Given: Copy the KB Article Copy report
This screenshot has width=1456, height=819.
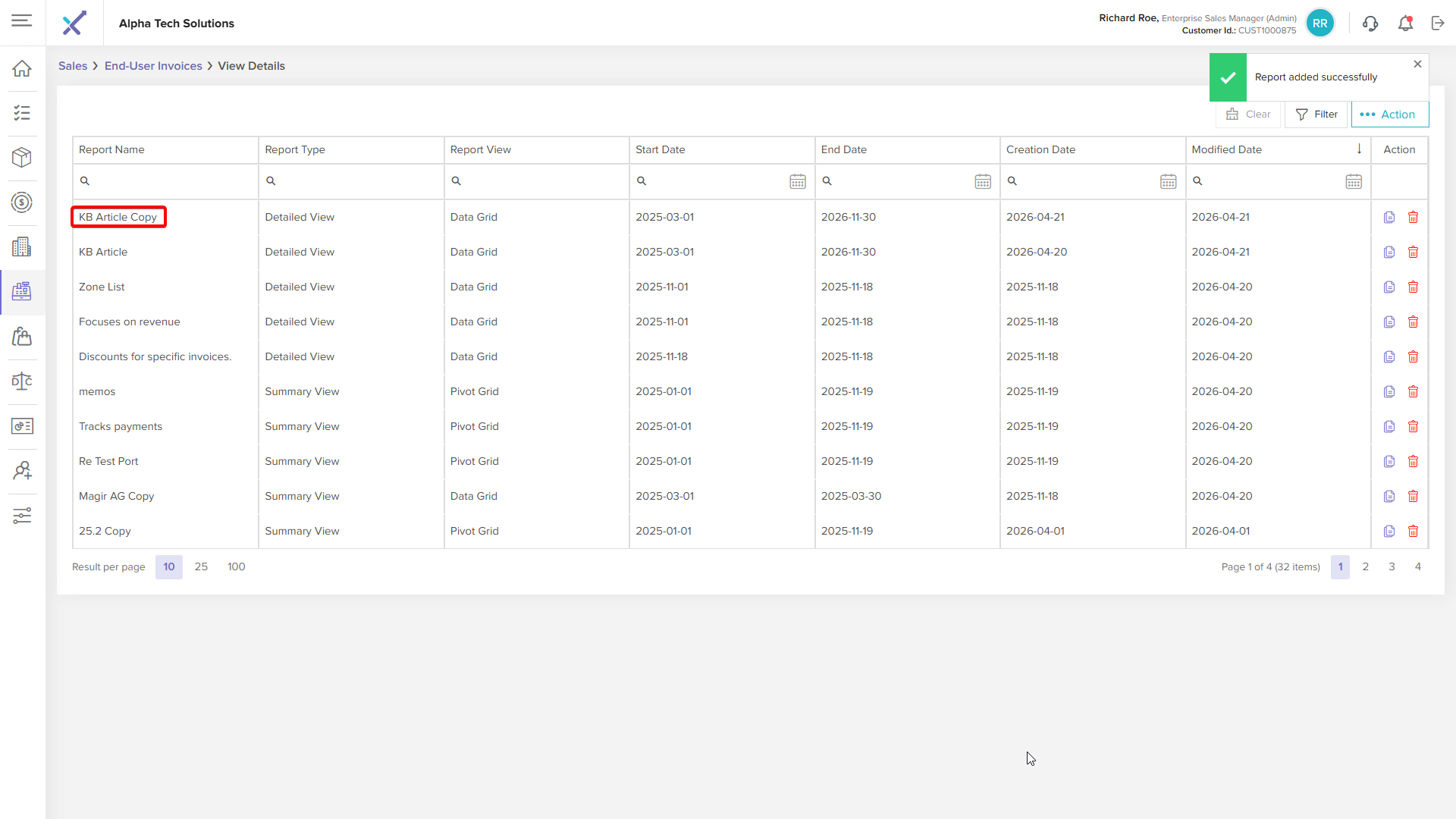Looking at the screenshot, I should [x=1389, y=218].
